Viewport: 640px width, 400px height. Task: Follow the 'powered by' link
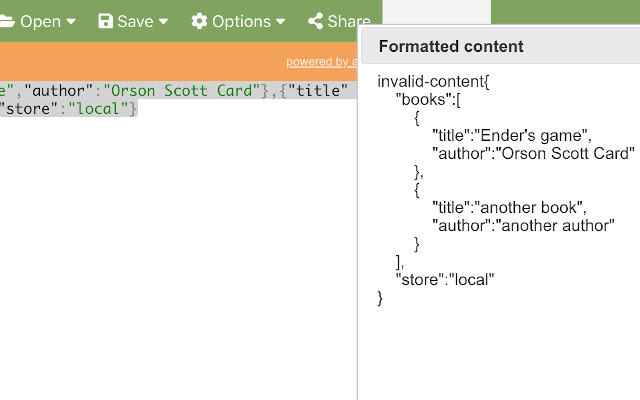[321, 62]
